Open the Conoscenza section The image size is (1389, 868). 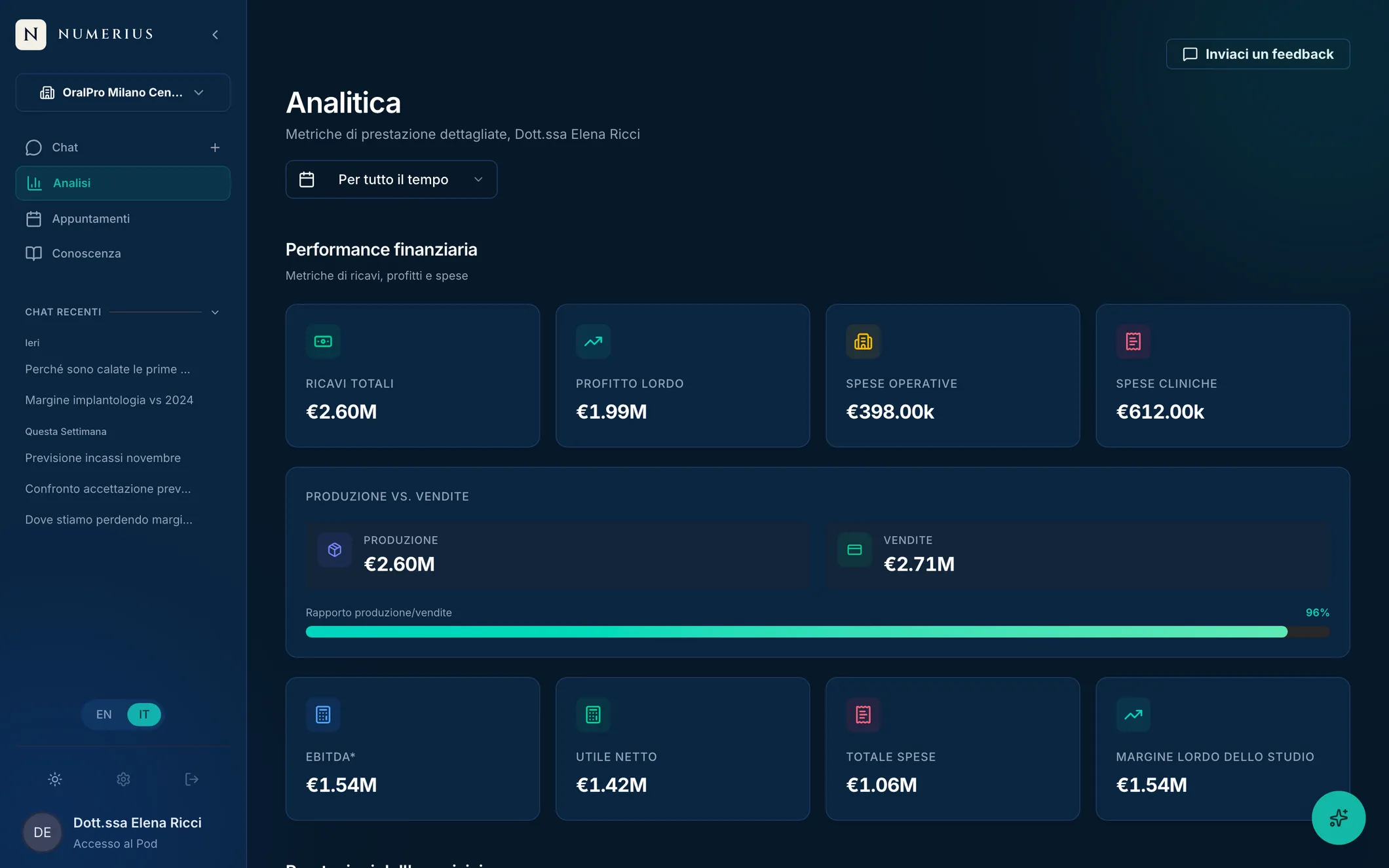pos(123,254)
